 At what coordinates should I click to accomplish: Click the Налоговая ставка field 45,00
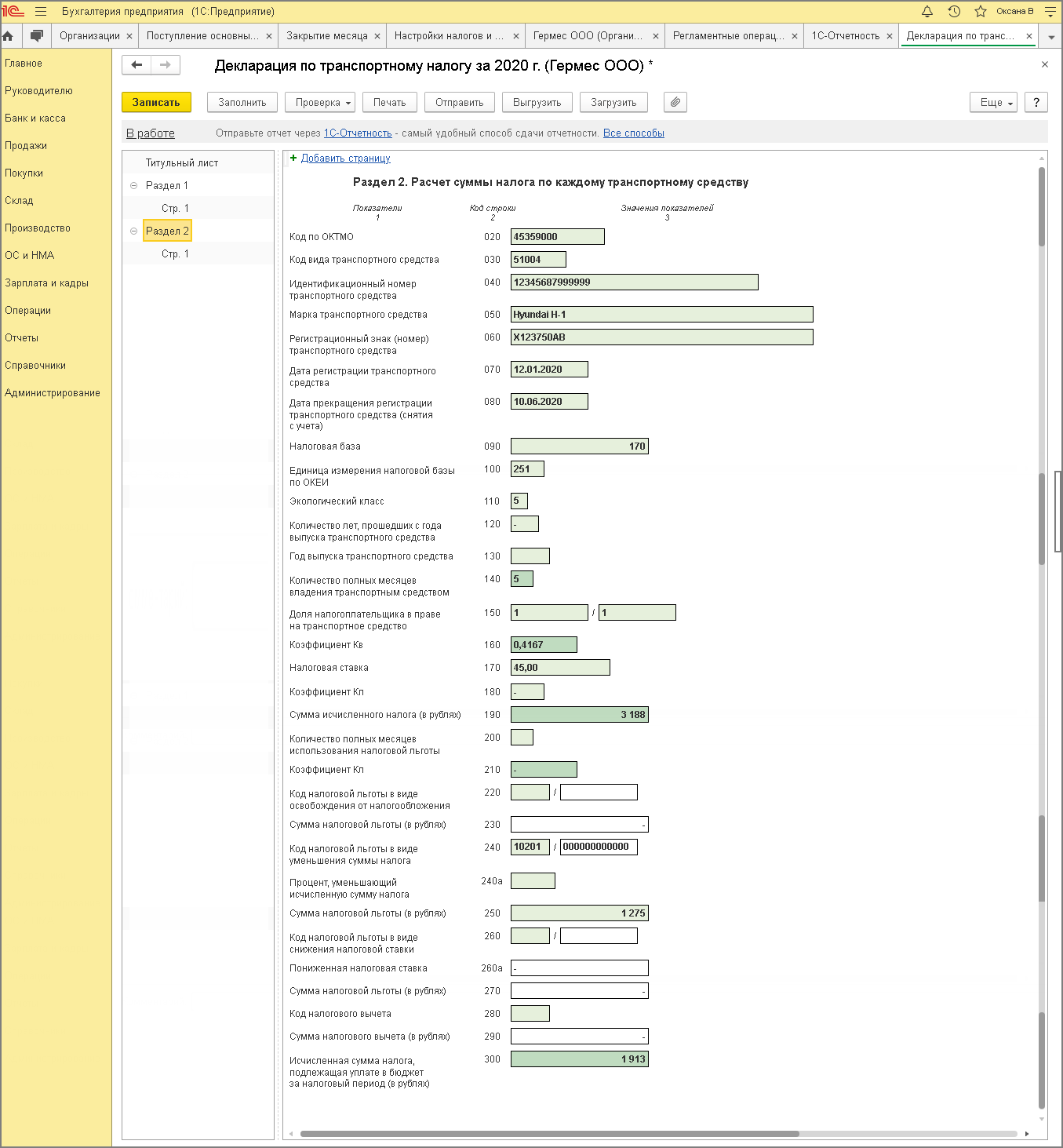560,668
